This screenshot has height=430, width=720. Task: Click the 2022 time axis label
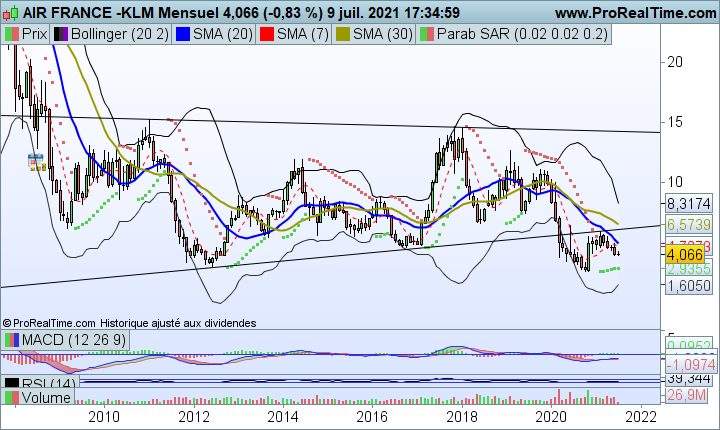[x=641, y=417]
